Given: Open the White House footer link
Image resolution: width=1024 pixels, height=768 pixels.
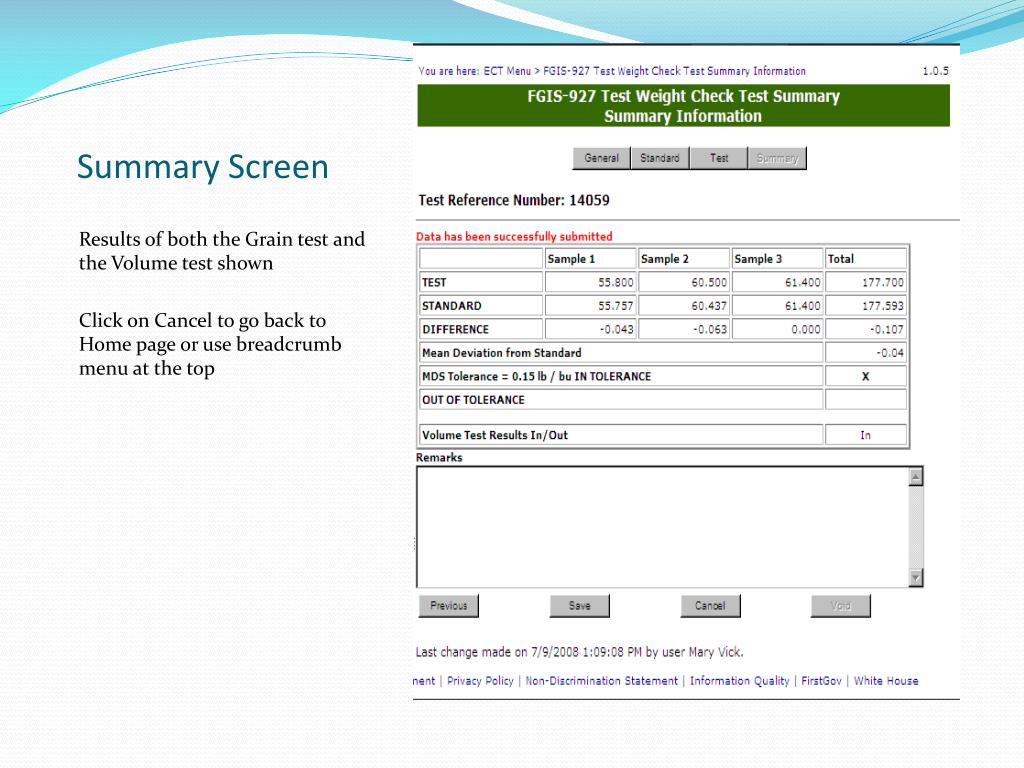Looking at the screenshot, I should (886, 680).
